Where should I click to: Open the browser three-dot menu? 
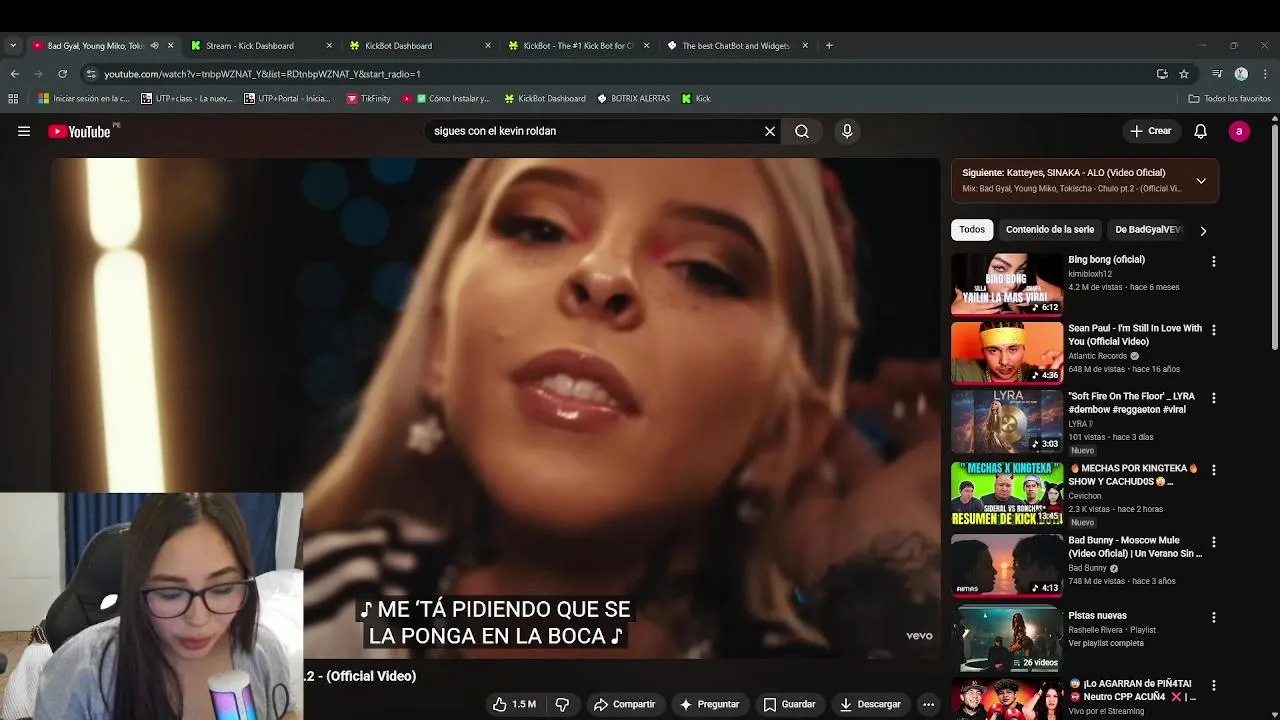1263,74
